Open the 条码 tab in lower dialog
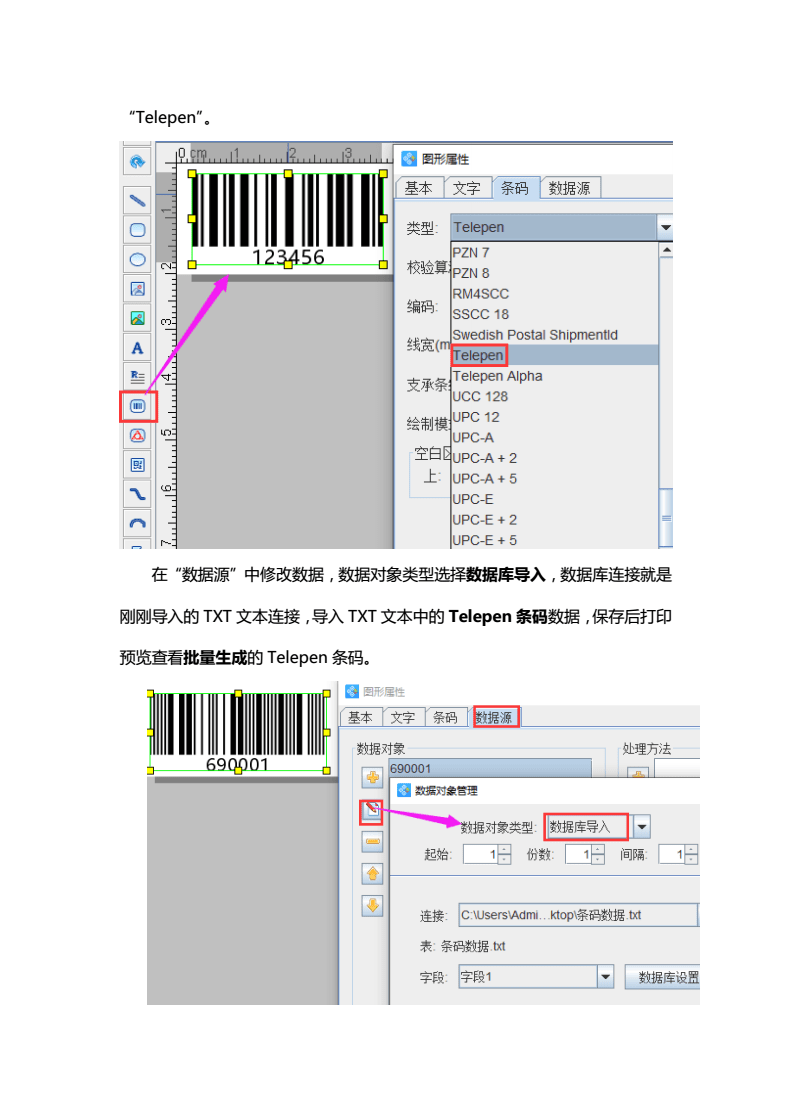The image size is (792, 1120). click(x=445, y=717)
